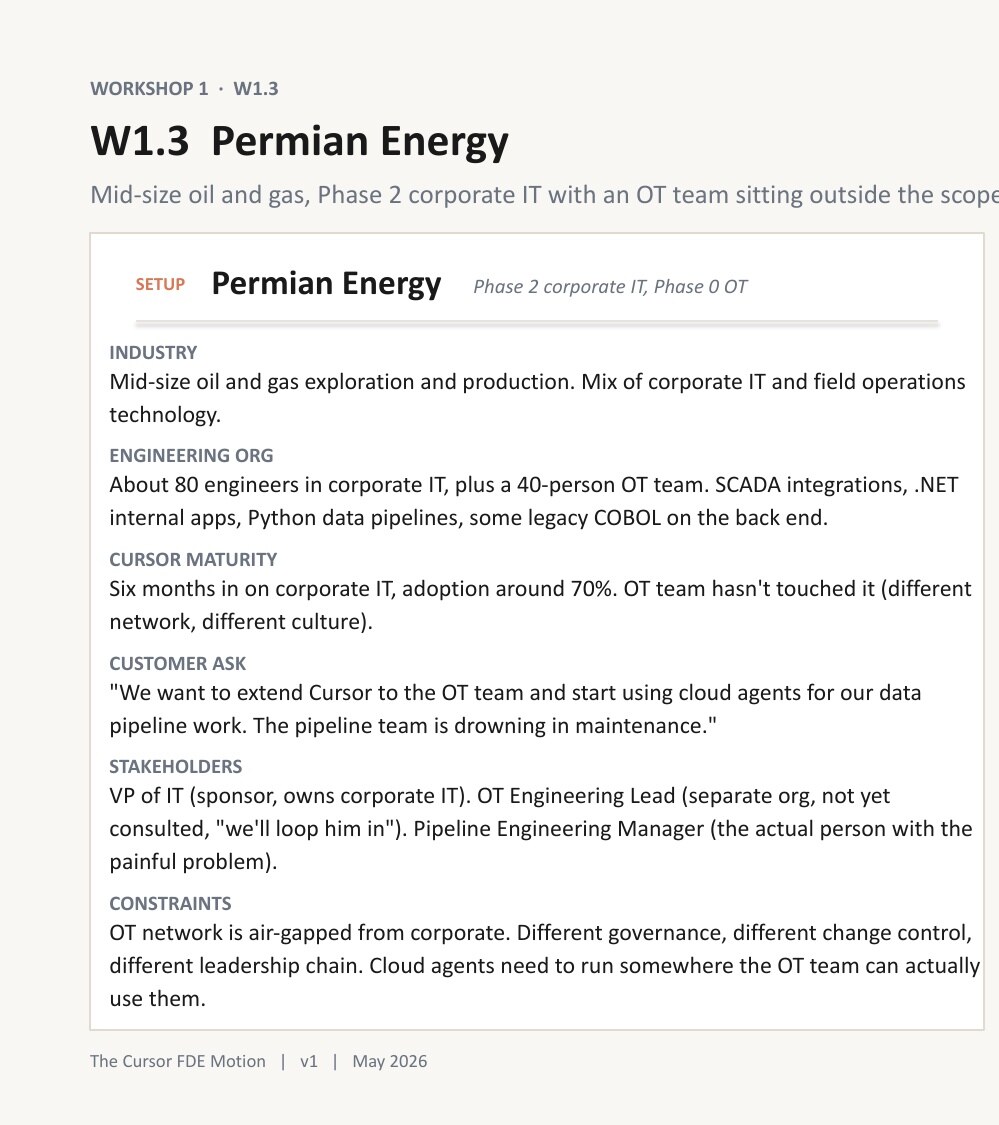The width and height of the screenshot is (999, 1125).
Task: Click the paragraph about VP of IT sponsor
Action: [541, 829]
